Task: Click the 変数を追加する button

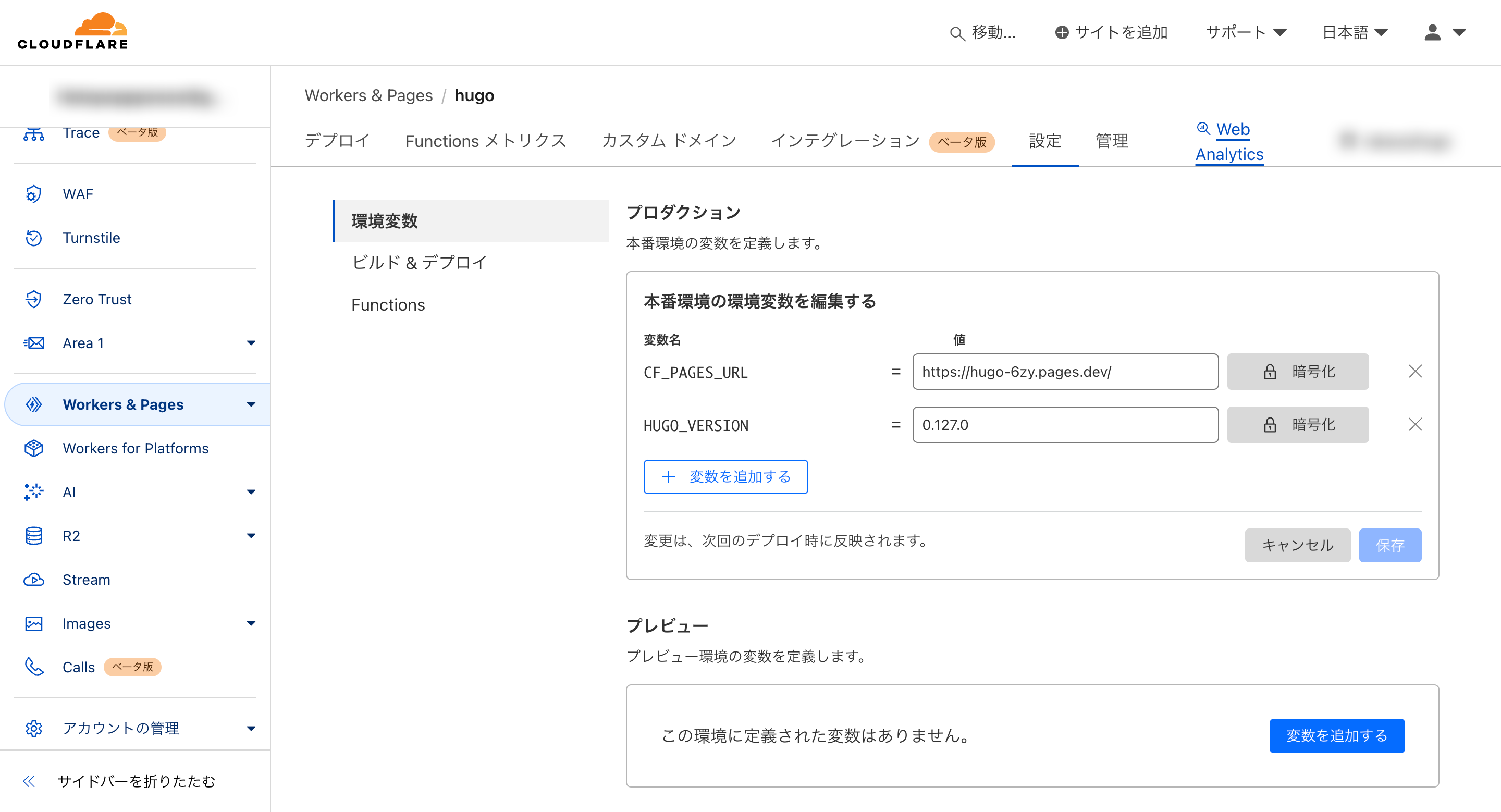Action: [725, 476]
